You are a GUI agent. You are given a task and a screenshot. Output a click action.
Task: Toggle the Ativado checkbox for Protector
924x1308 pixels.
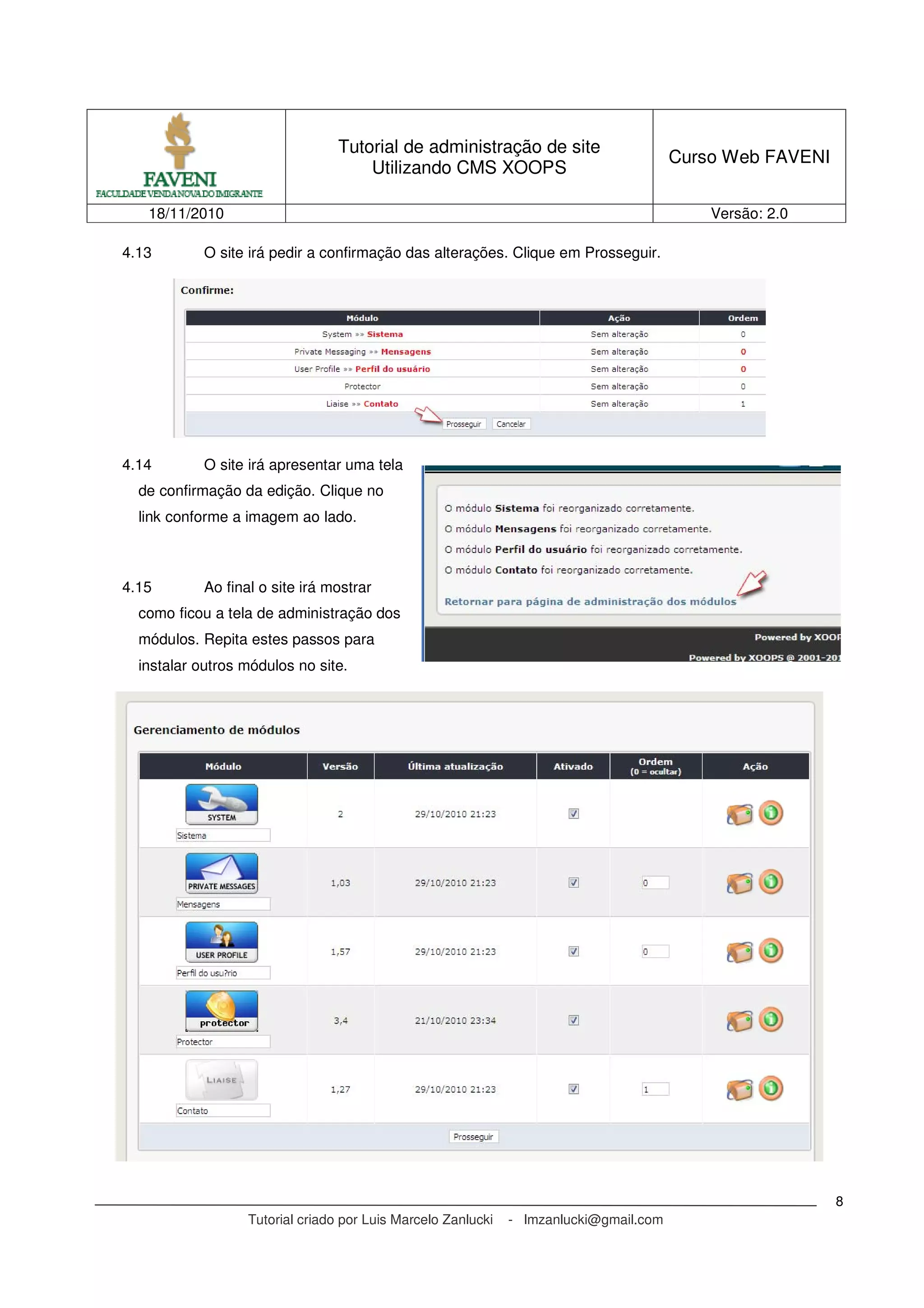tap(573, 1020)
